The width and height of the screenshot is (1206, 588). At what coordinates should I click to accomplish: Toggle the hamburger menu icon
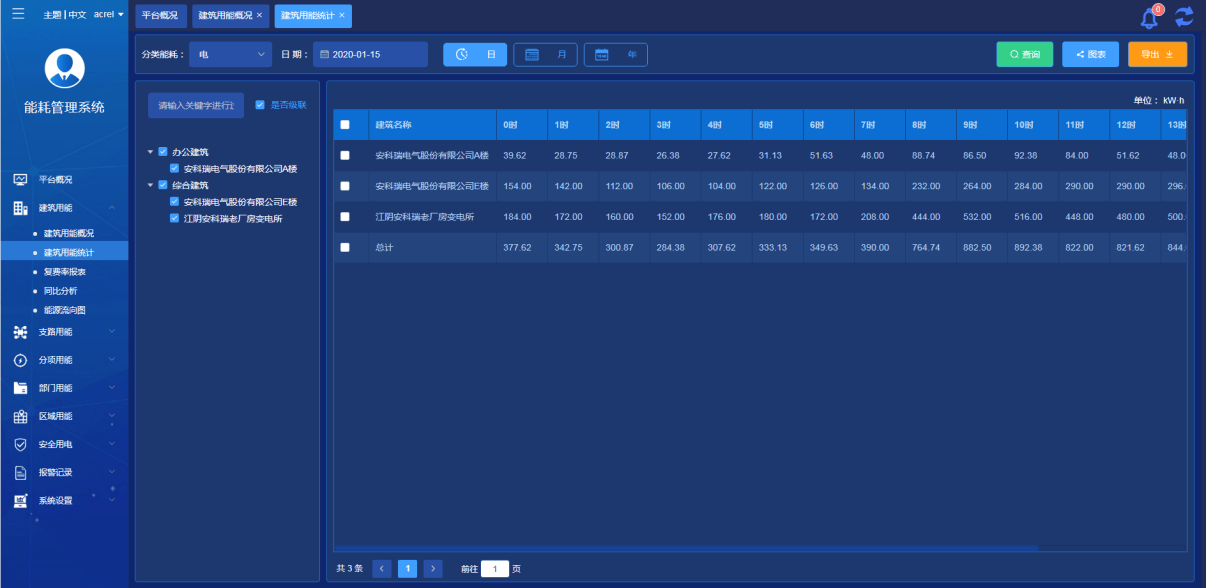point(18,14)
